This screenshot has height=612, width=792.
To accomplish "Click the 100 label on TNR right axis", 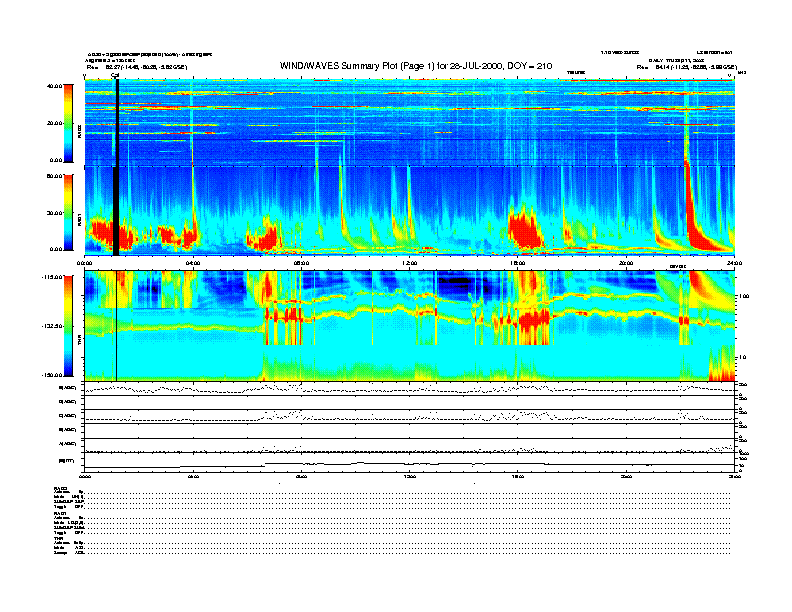I will [744, 296].
